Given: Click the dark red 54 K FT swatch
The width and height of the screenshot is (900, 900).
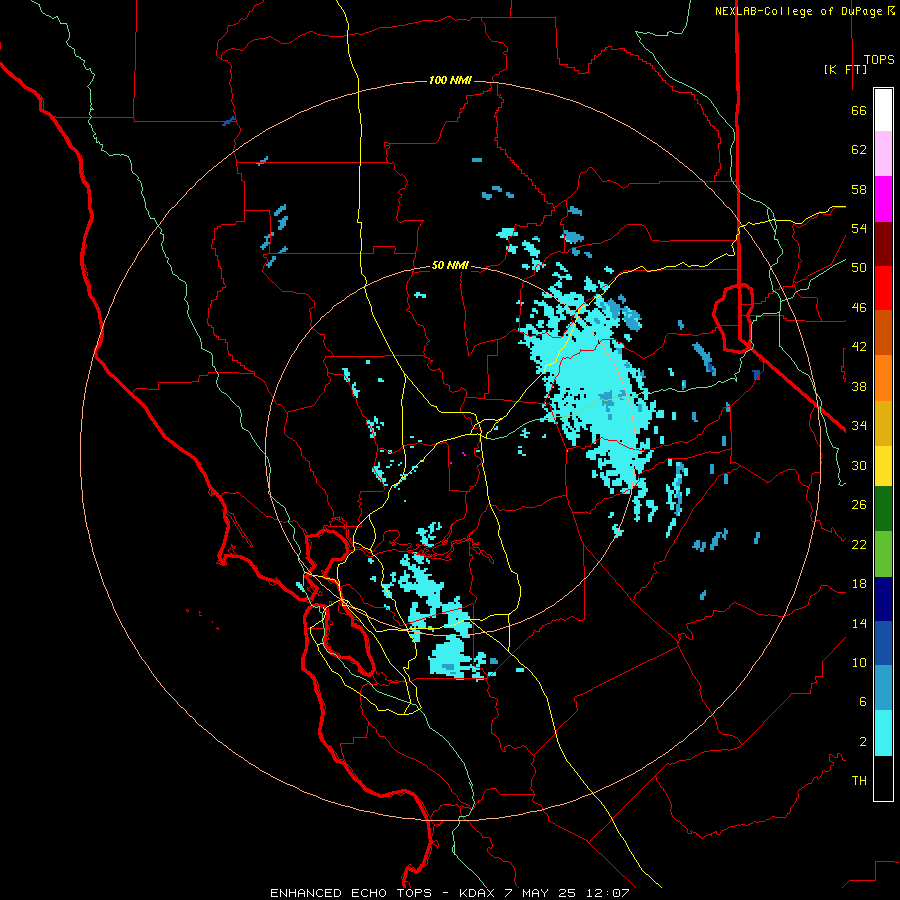Looking at the screenshot, I should click(x=883, y=244).
